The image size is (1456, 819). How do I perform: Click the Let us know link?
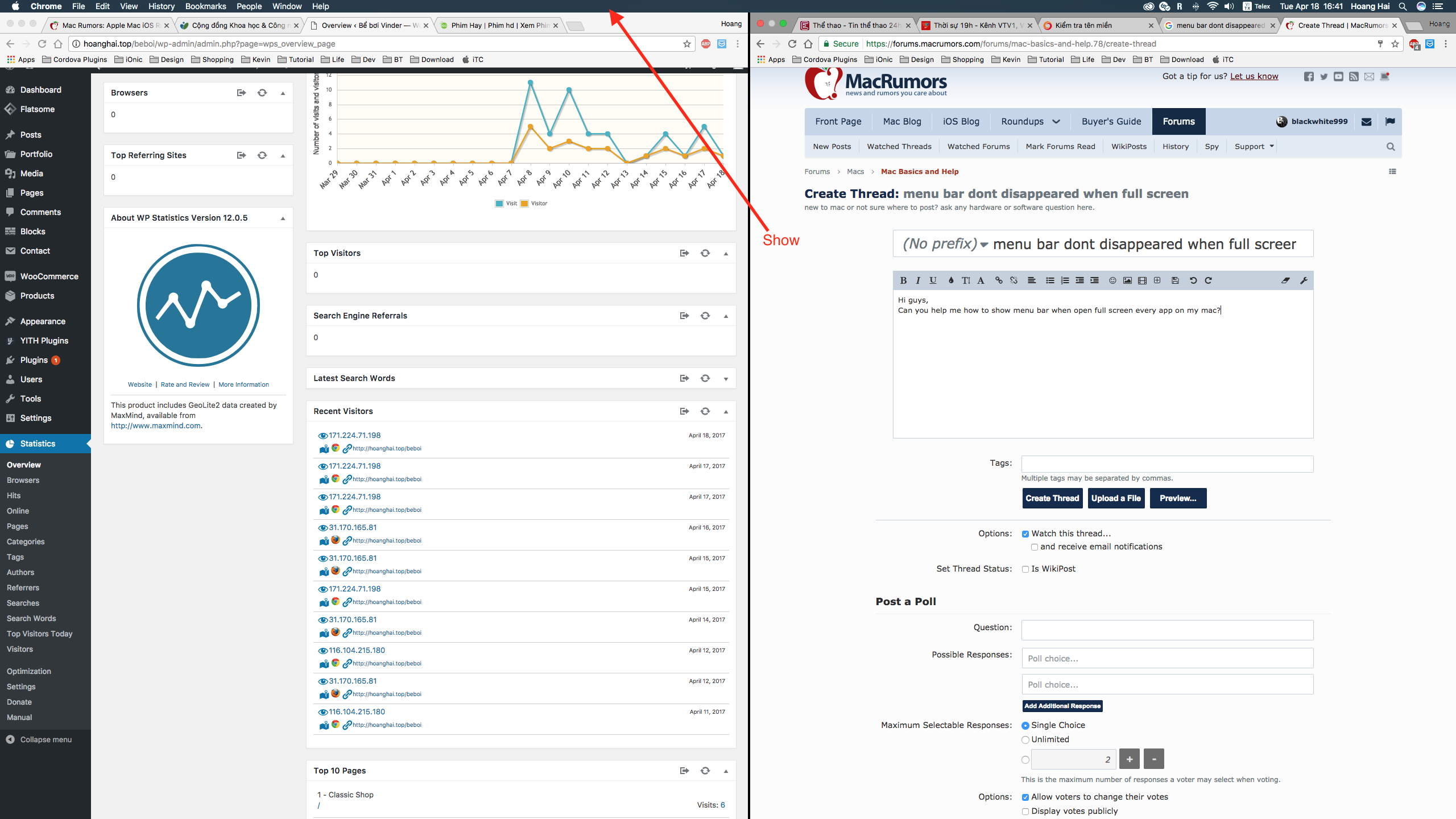(1254, 76)
